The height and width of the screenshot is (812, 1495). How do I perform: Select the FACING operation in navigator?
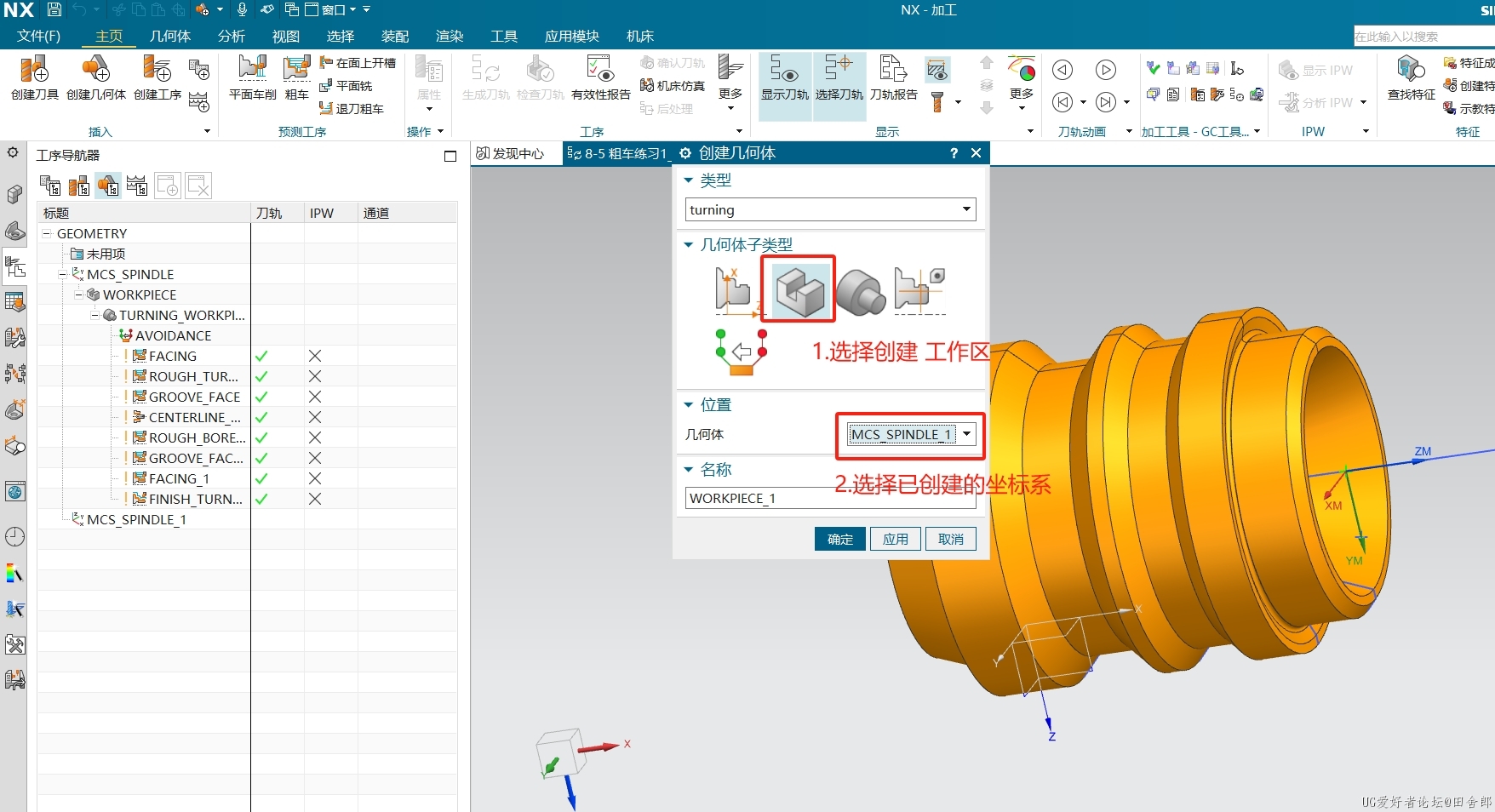173,356
